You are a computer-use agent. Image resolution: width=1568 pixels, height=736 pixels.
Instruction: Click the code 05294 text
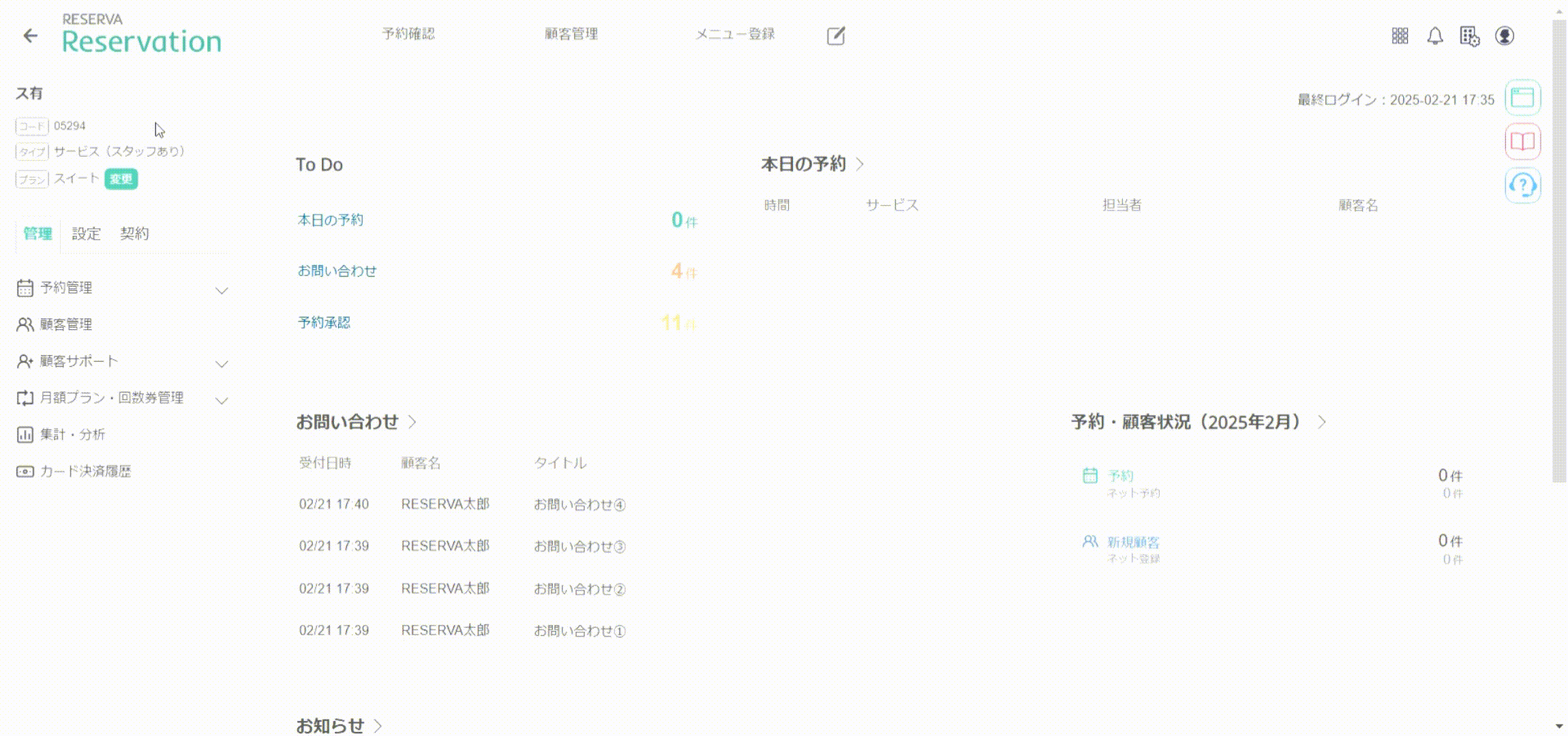coord(70,126)
